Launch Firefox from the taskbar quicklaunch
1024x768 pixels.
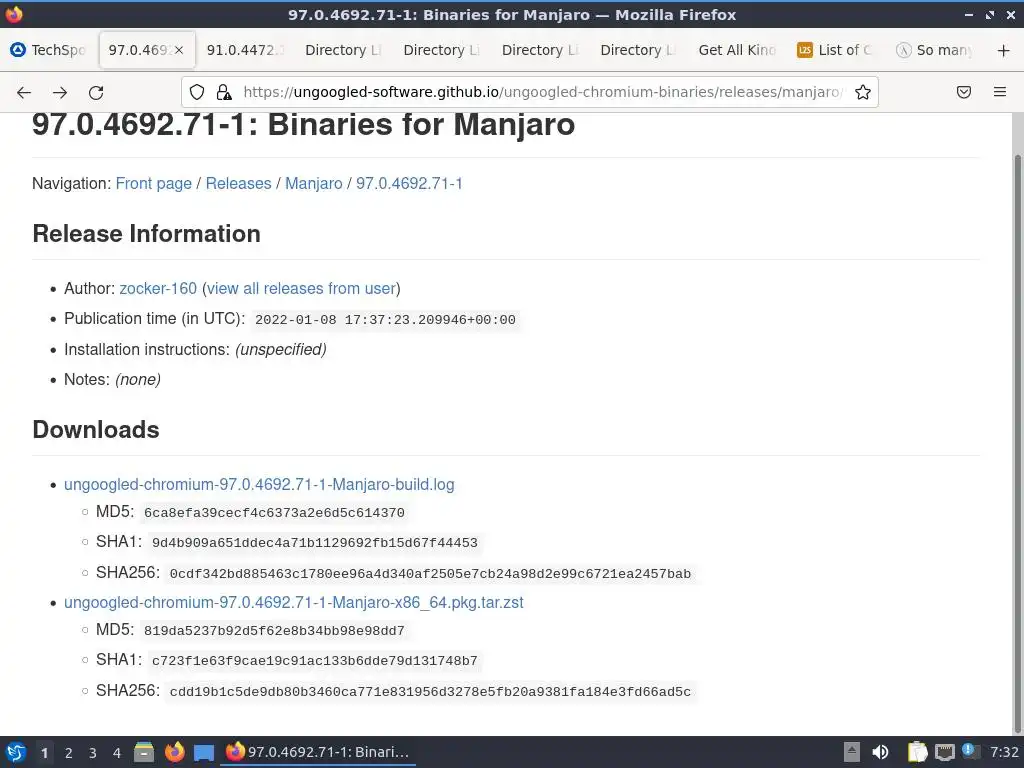[174, 752]
